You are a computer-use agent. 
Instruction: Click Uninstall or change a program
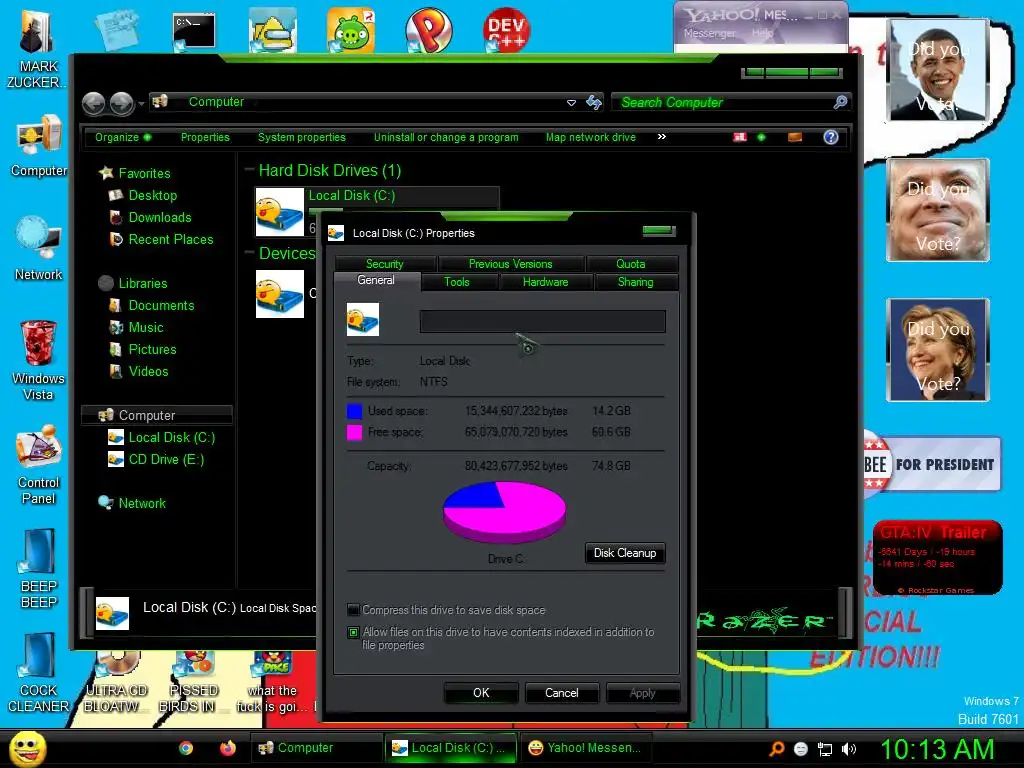446,137
